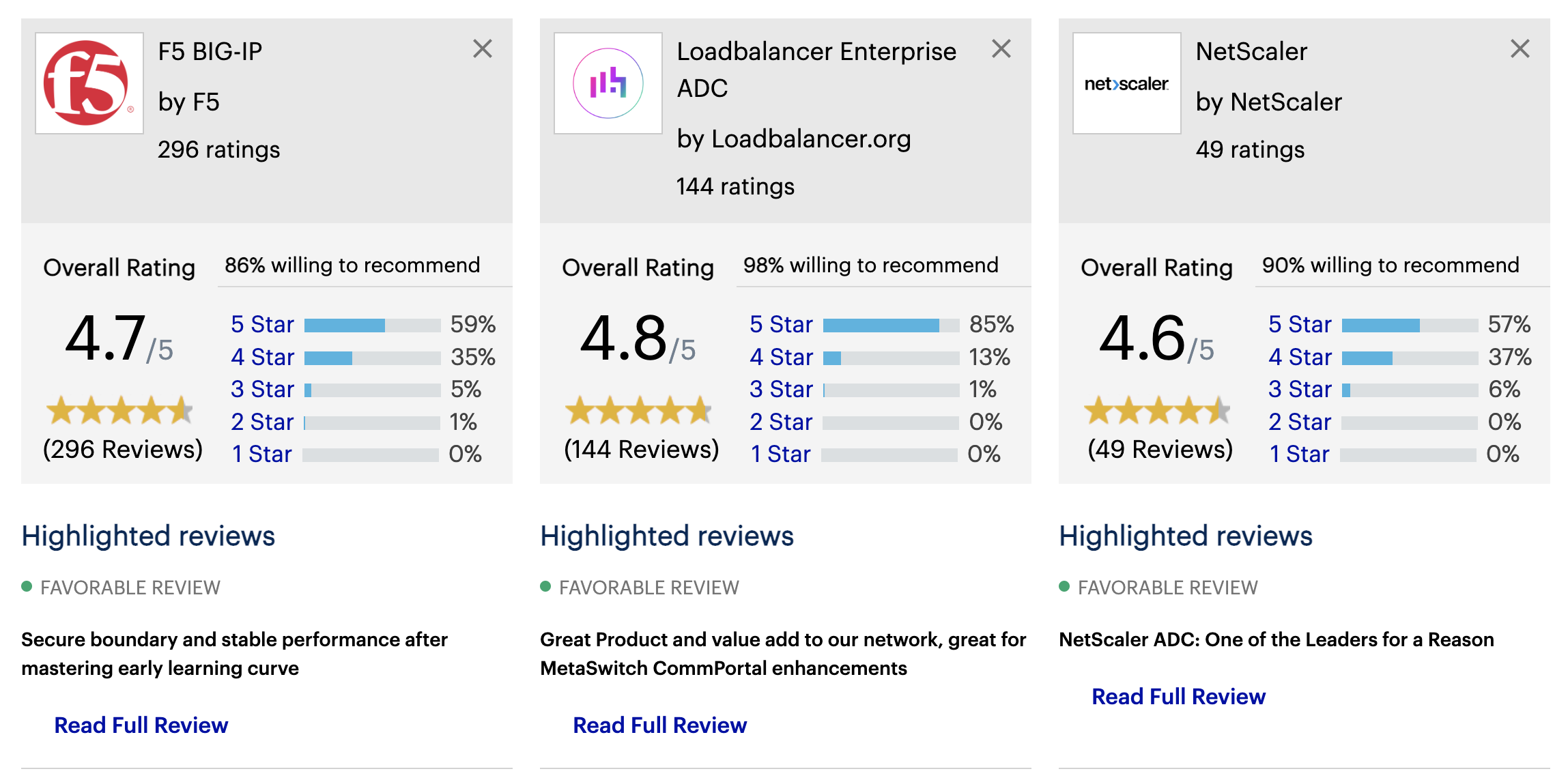Screen dimensions: 1568x780
Task: Read full Loadbalancer MetaSwitch review
Action: pos(660,725)
